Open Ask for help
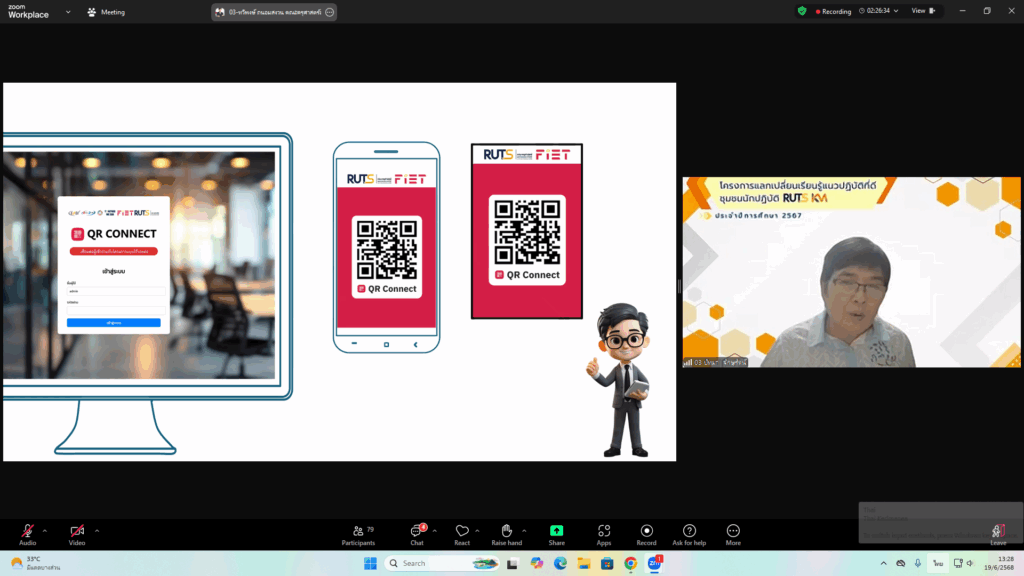 [x=689, y=534]
